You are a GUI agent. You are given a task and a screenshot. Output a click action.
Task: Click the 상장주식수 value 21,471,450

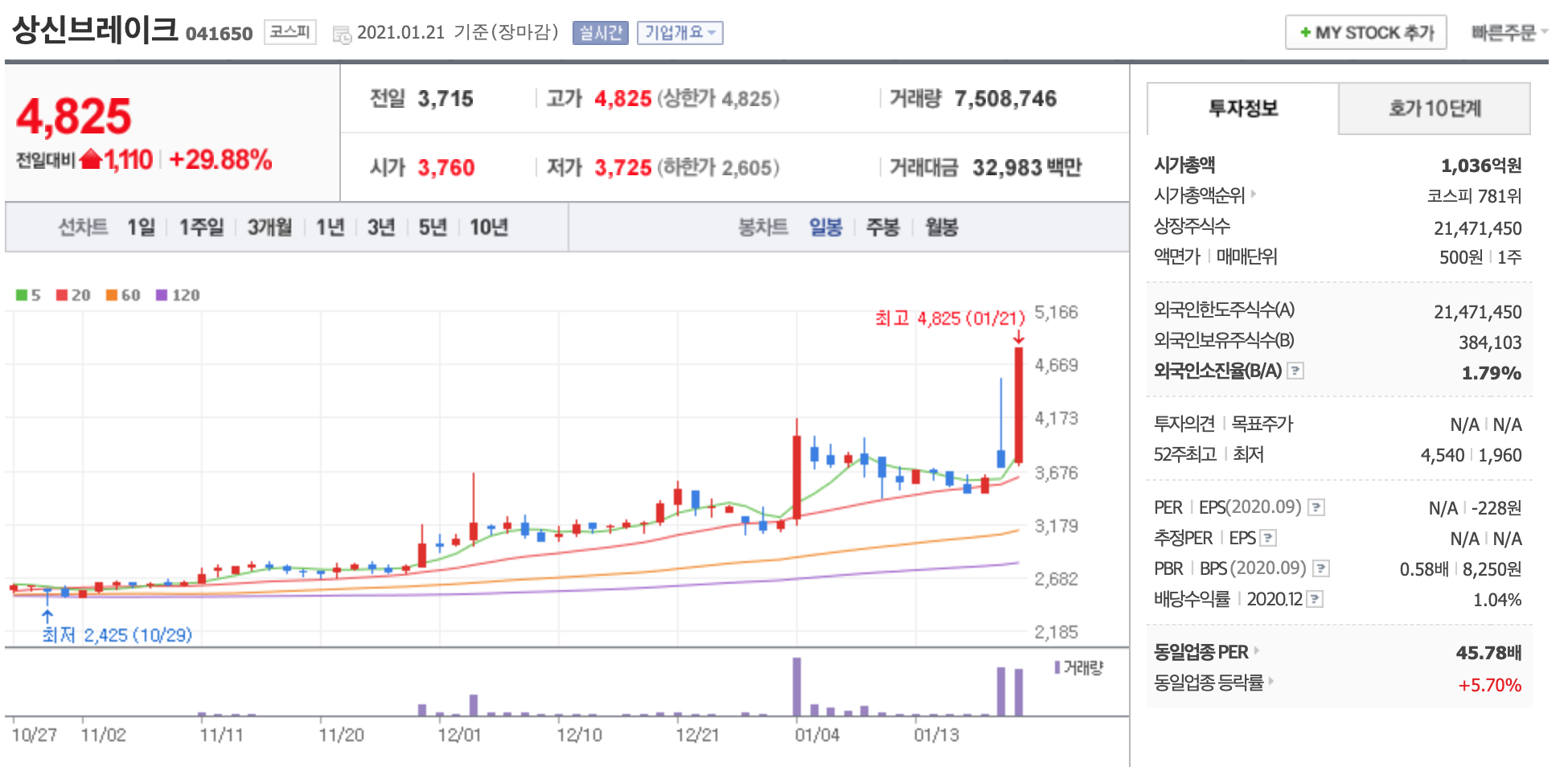click(x=1478, y=228)
